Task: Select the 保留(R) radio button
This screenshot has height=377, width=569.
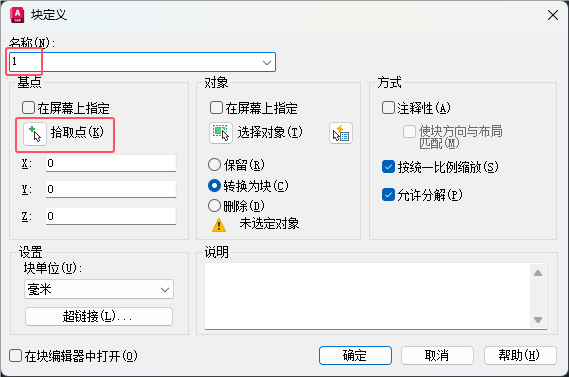Action: click(214, 165)
